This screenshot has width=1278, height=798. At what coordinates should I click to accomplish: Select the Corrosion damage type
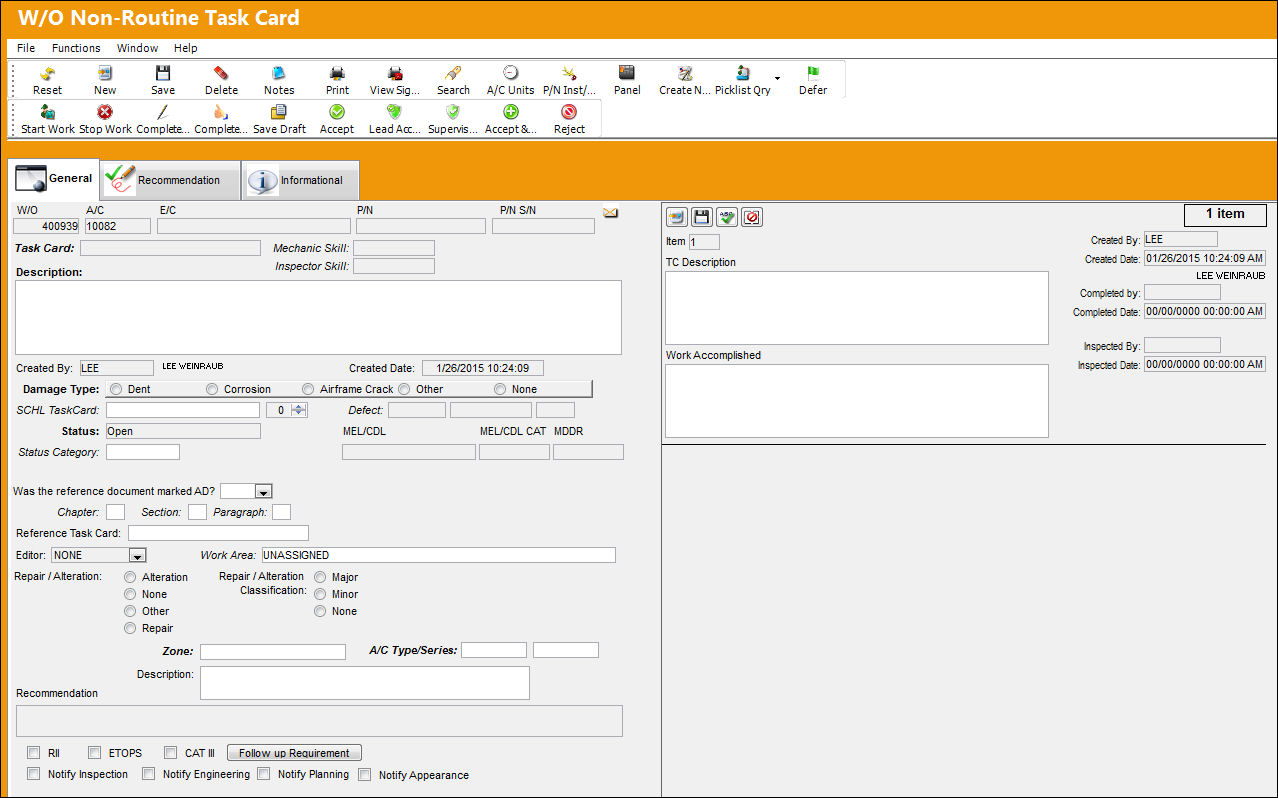click(212, 389)
